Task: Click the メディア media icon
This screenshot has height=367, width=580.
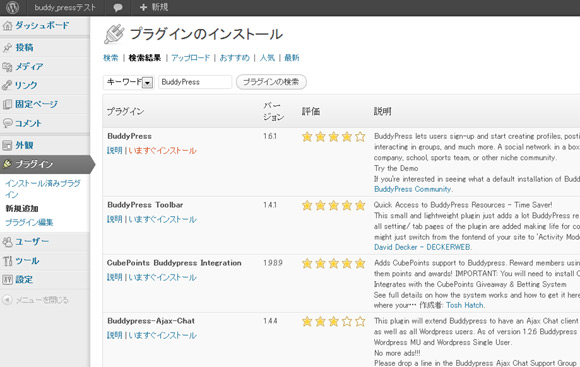Action: pos(7,67)
